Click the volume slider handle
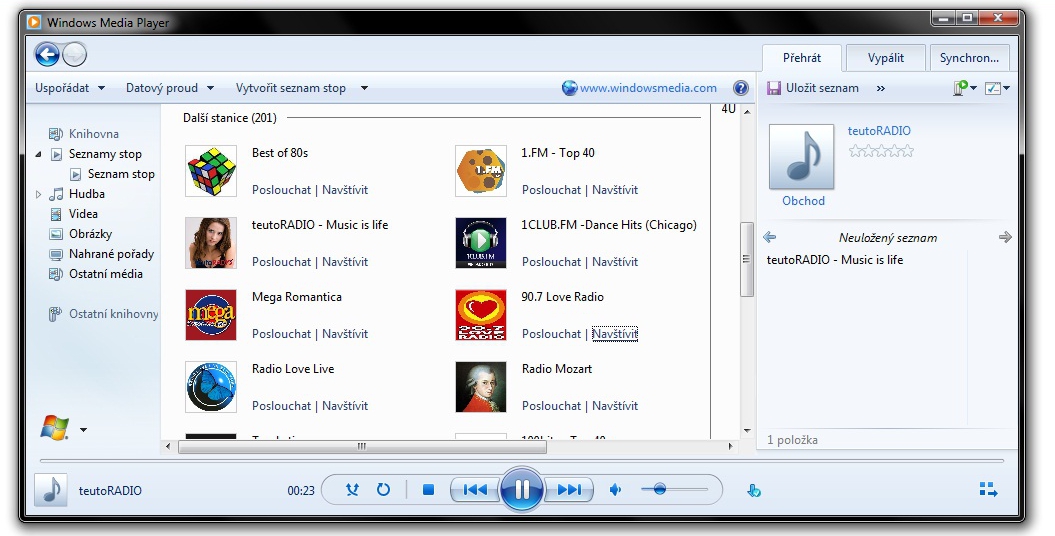The image size is (1055, 536). 659,490
